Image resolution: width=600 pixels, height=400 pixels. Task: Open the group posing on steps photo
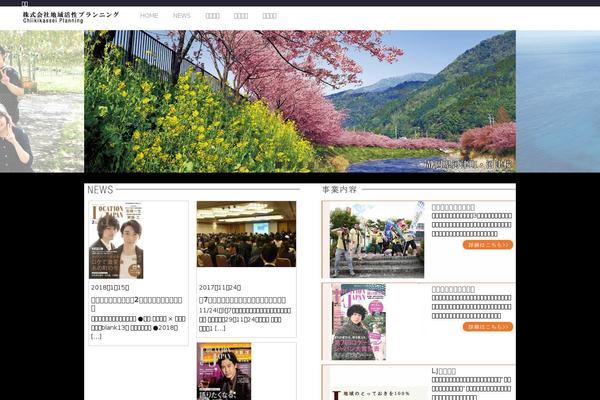(x=377, y=240)
